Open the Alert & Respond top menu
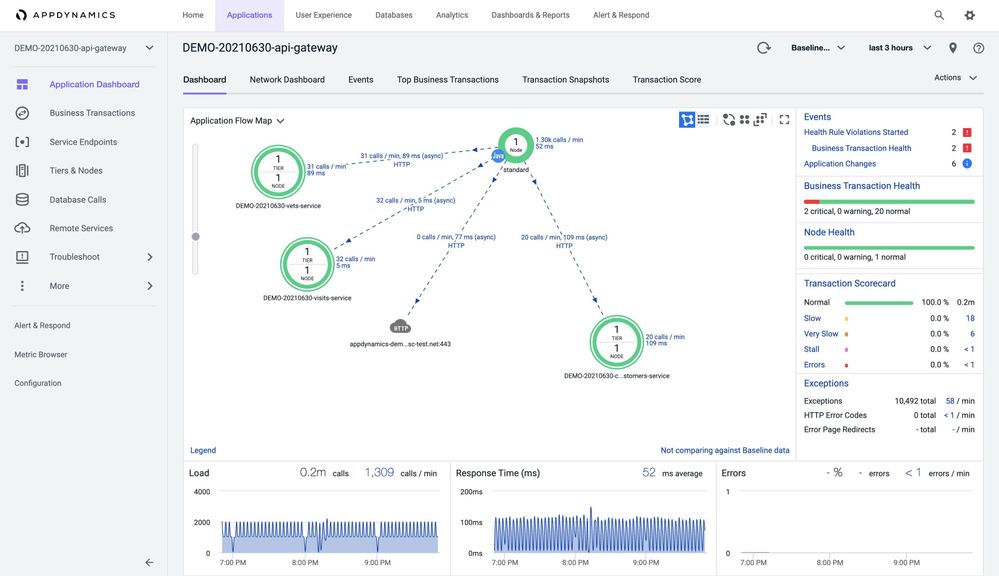Viewport: 999px width, 576px height. pos(621,15)
